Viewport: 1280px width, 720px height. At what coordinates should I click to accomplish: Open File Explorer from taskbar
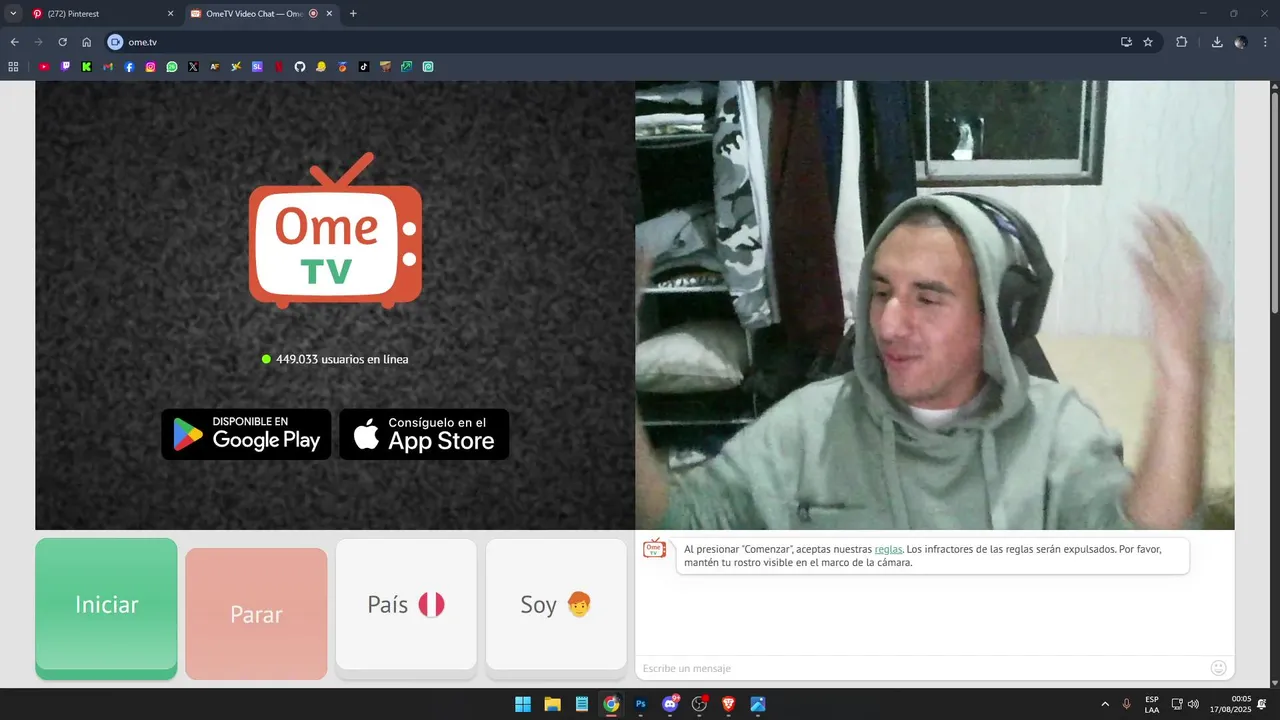[552, 704]
